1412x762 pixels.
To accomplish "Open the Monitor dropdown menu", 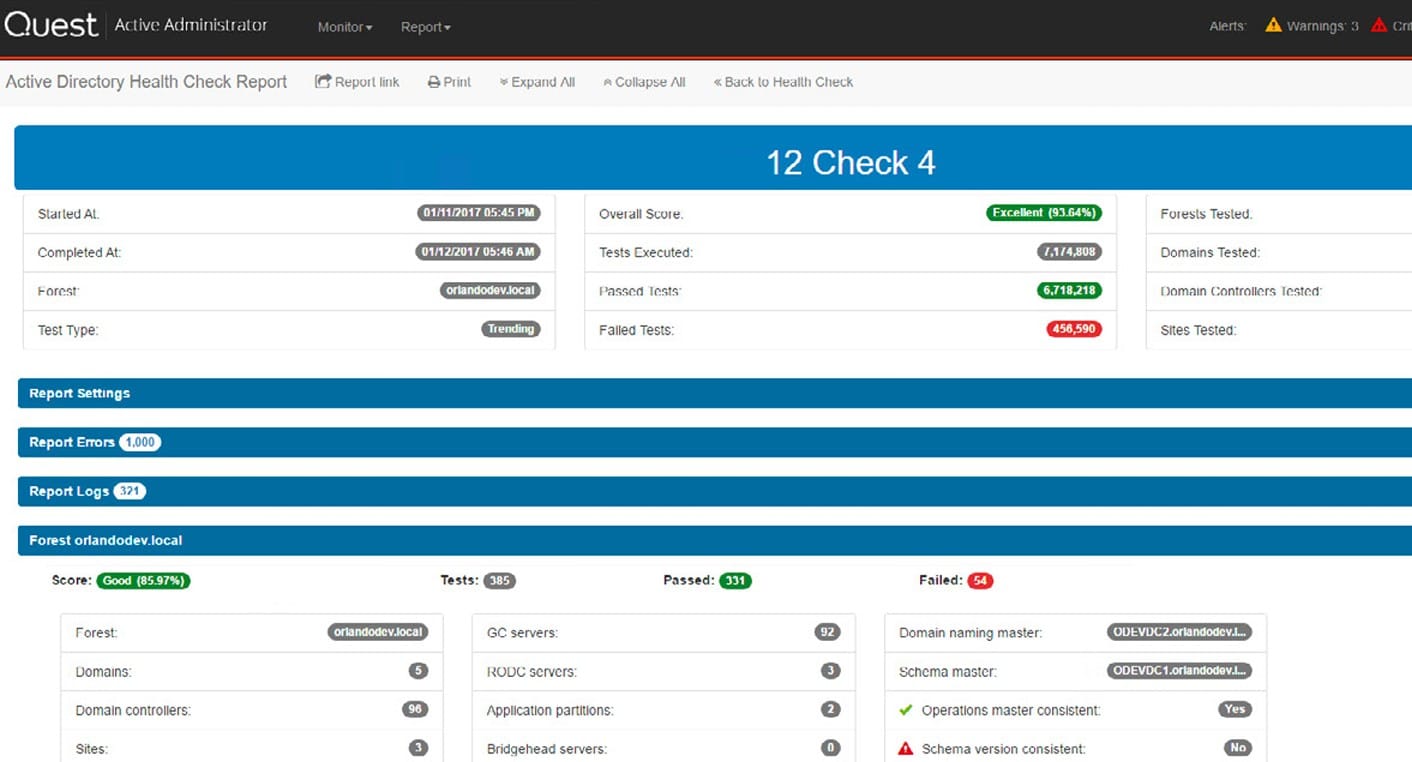I will tap(345, 27).
